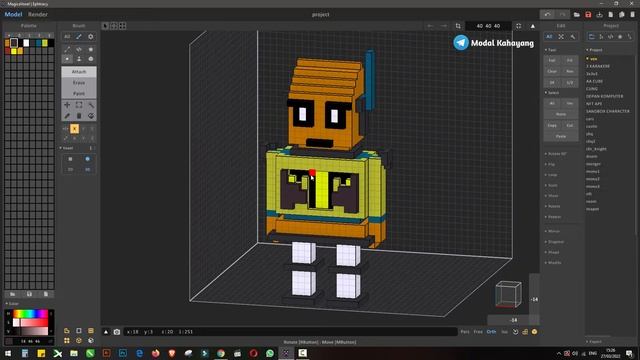
Task: Select the color picker eyedropper icon
Action: coord(67,116)
